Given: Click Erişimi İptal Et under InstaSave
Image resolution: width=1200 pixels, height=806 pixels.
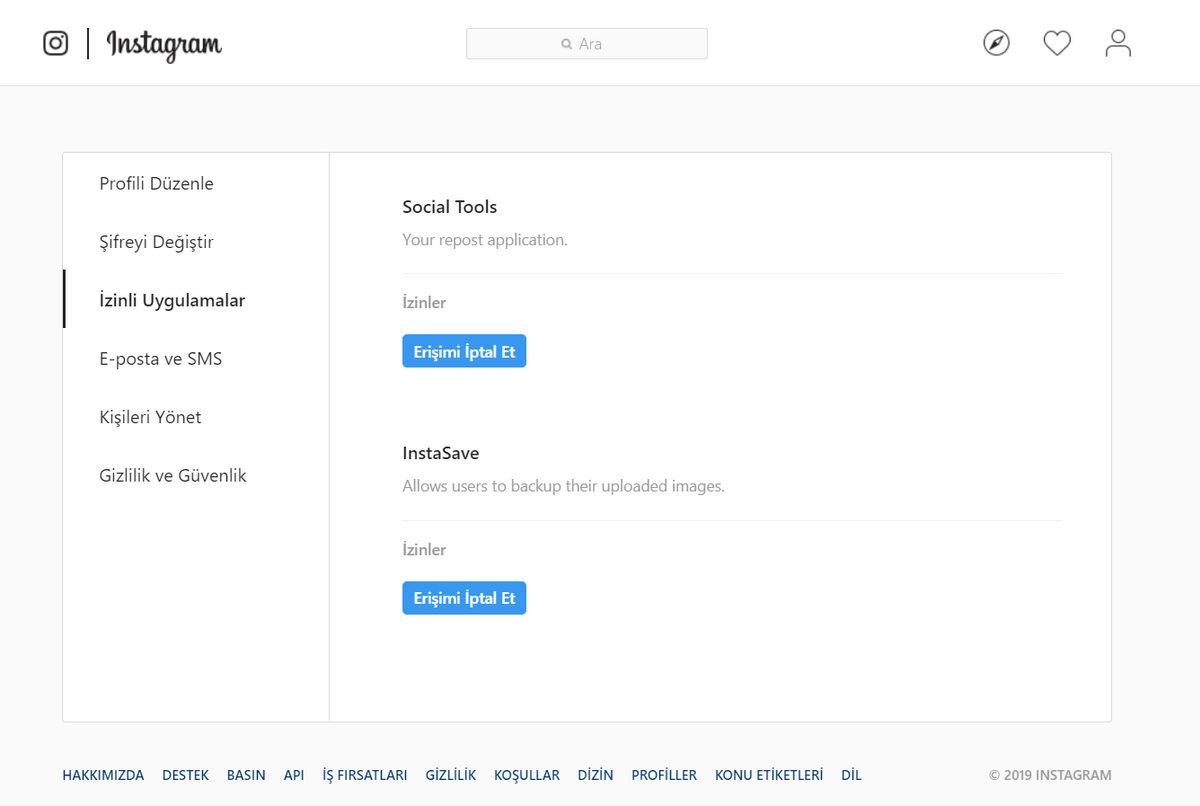Looking at the screenshot, I should coord(464,597).
